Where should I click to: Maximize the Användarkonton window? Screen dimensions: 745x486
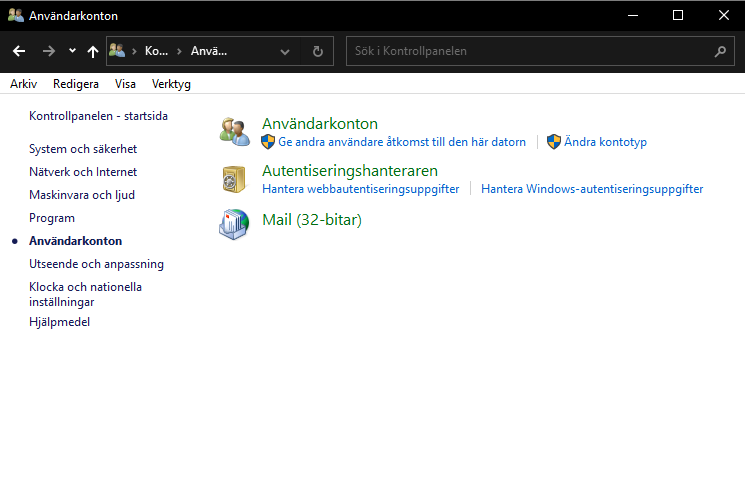[x=678, y=15]
